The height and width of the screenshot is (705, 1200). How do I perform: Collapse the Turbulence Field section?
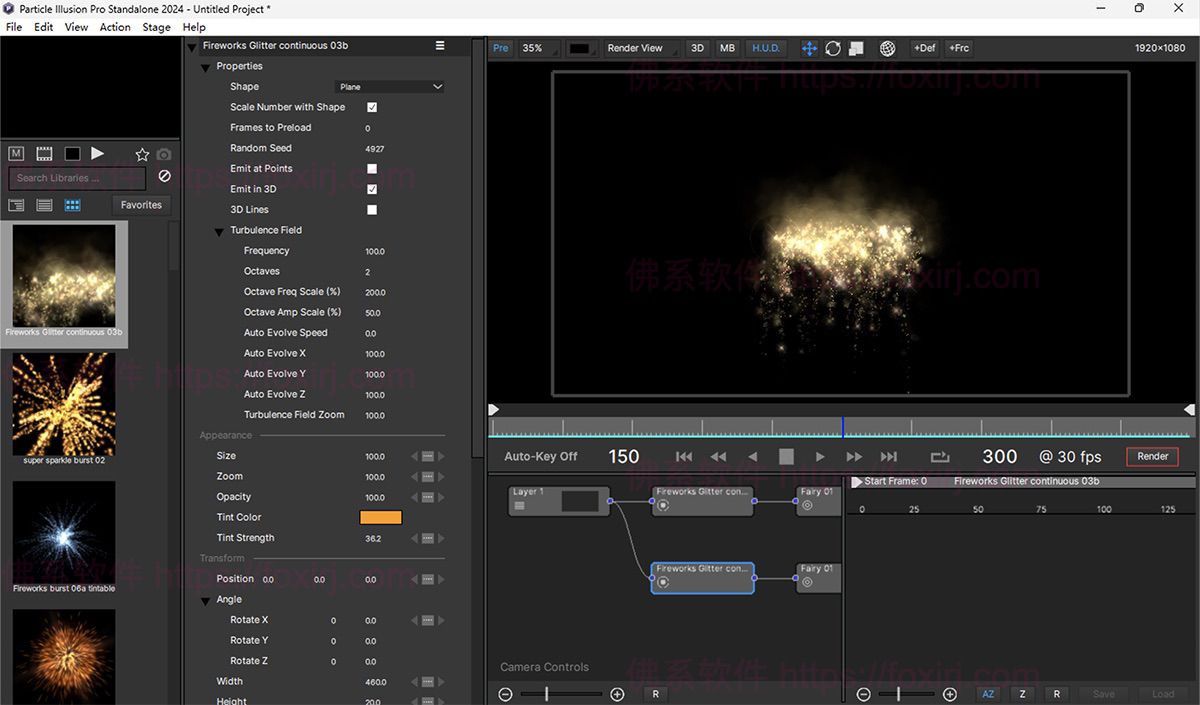point(219,231)
